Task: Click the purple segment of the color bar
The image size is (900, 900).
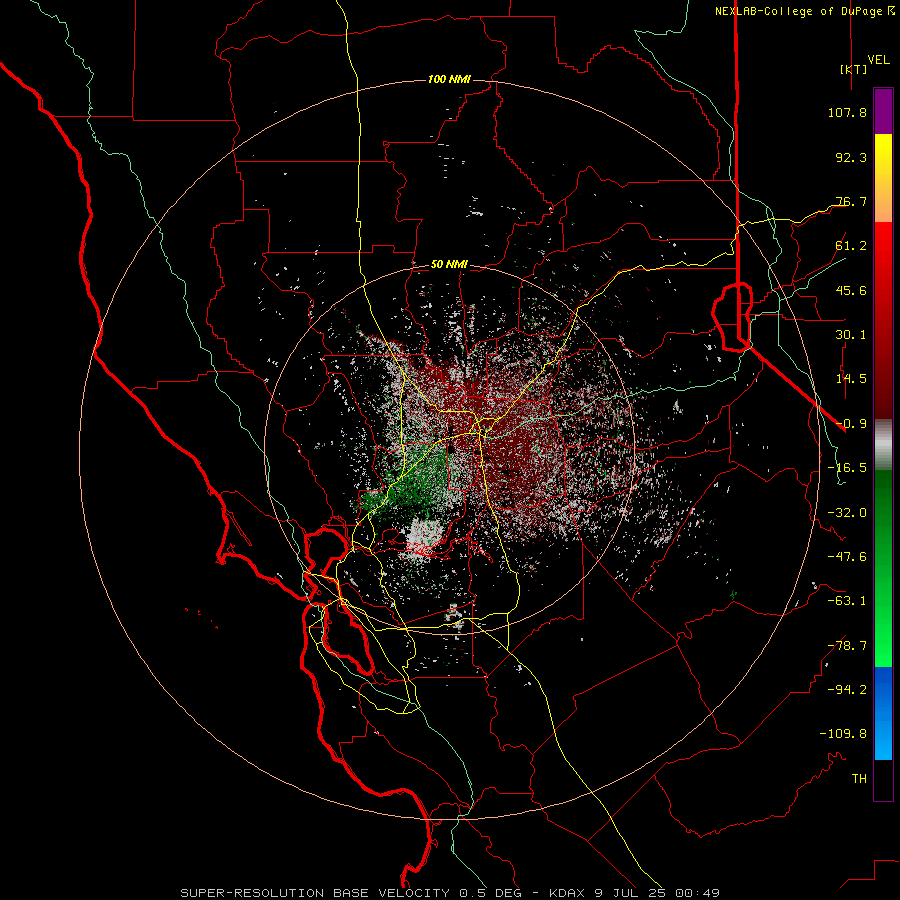Action: tap(883, 112)
